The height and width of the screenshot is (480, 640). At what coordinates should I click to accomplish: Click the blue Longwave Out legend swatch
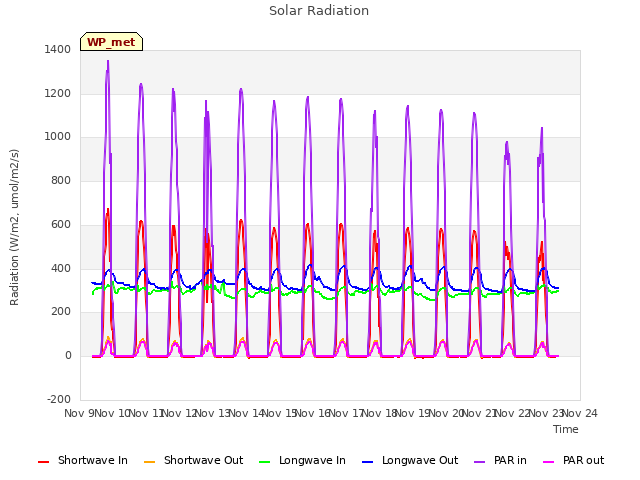point(368,462)
